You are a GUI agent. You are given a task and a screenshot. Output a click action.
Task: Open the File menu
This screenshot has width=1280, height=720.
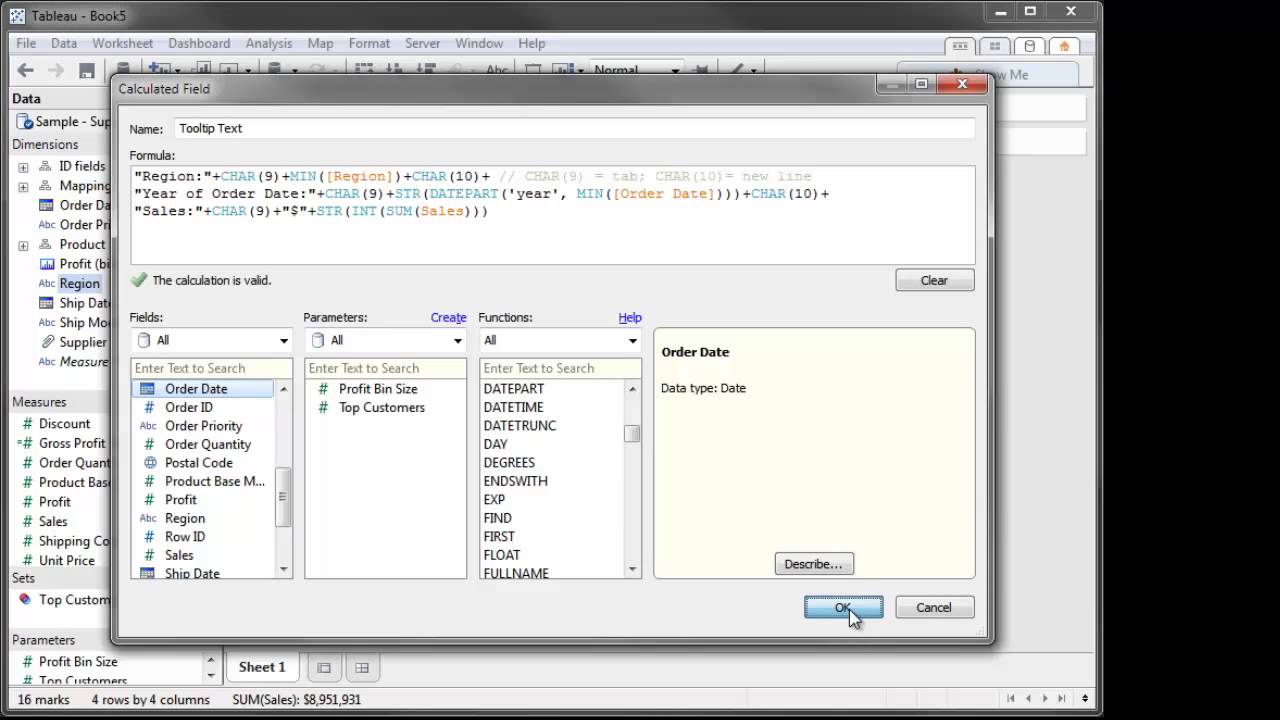tap(26, 43)
